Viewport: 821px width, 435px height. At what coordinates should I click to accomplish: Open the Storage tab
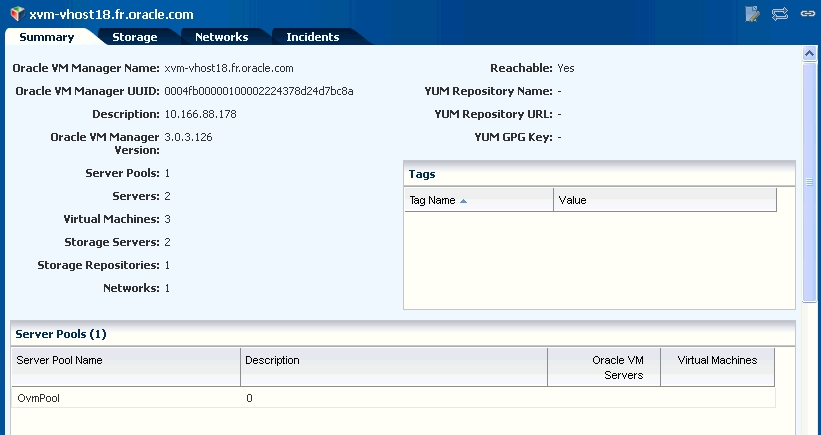click(x=135, y=37)
